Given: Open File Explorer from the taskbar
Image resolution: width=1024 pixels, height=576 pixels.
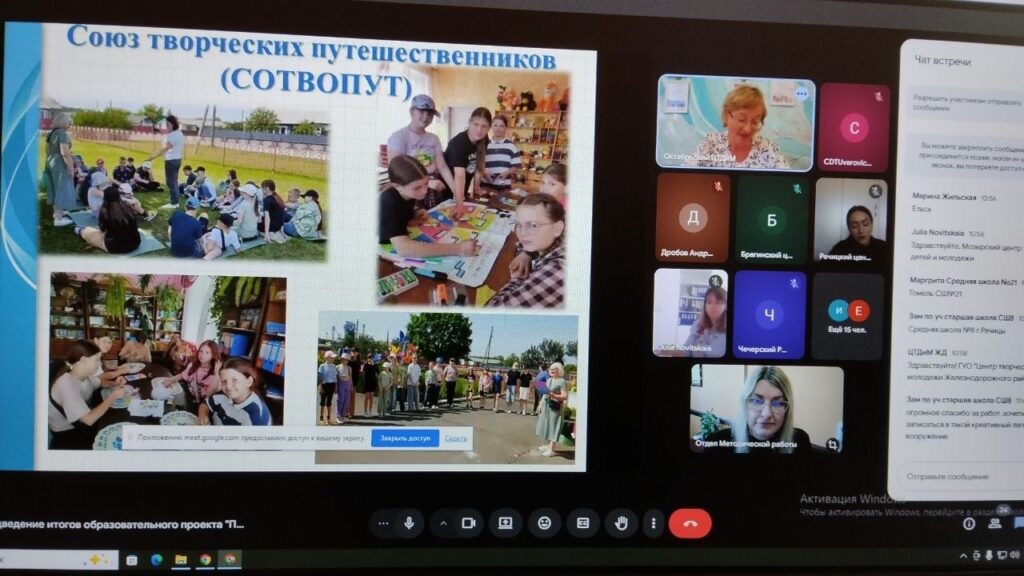Looking at the screenshot, I should point(181,559).
